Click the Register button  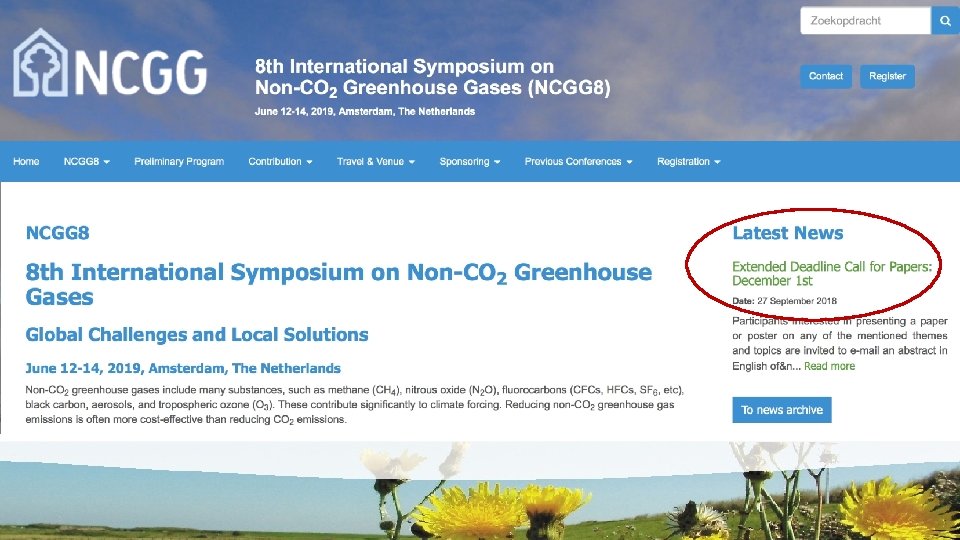(887, 77)
